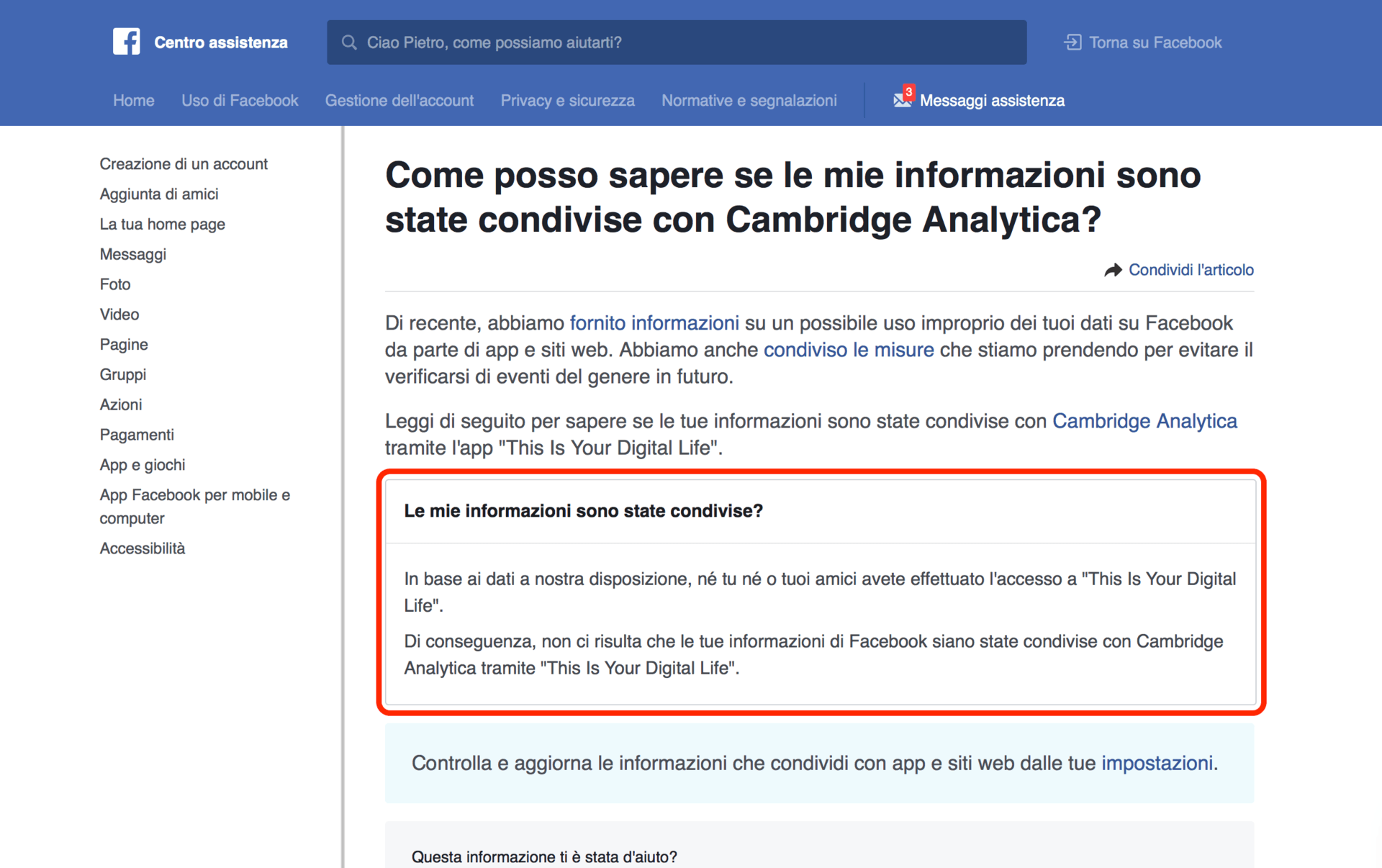Open the Azioni sidebar topic
Viewport: 1382px width, 868px height.
(121, 404)
